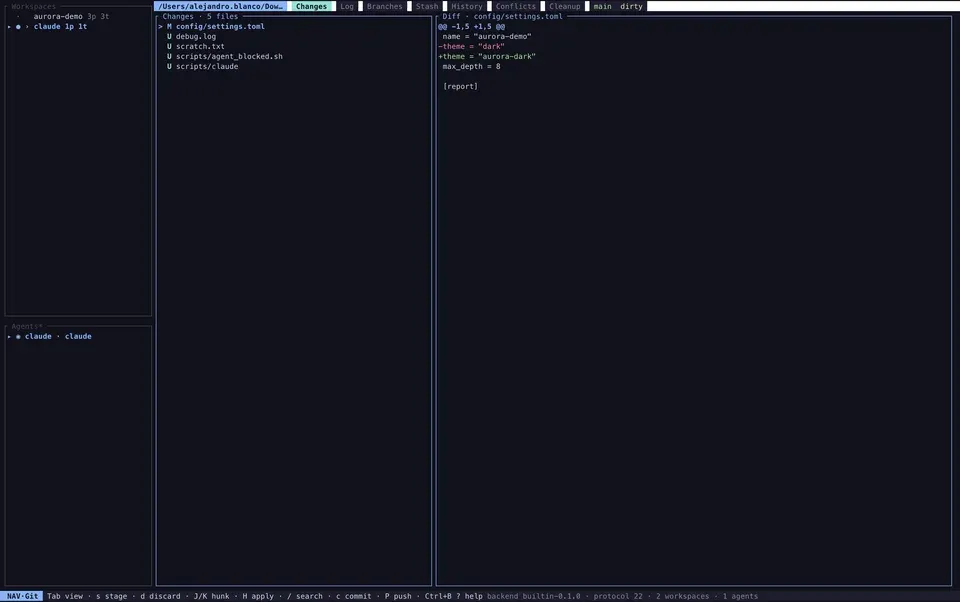960x602 pixels.
Task: Click 1 agents status entry
Action: pos(740,596)
